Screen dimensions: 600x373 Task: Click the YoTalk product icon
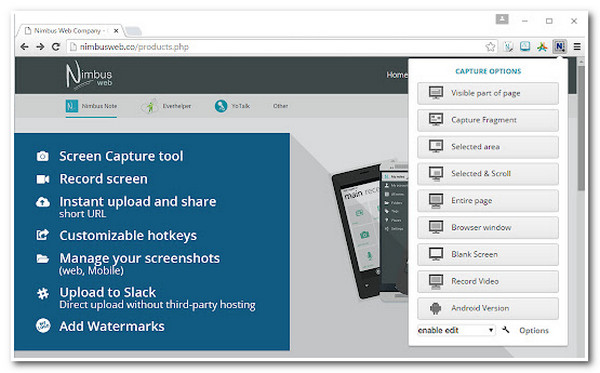click(221, 106)
